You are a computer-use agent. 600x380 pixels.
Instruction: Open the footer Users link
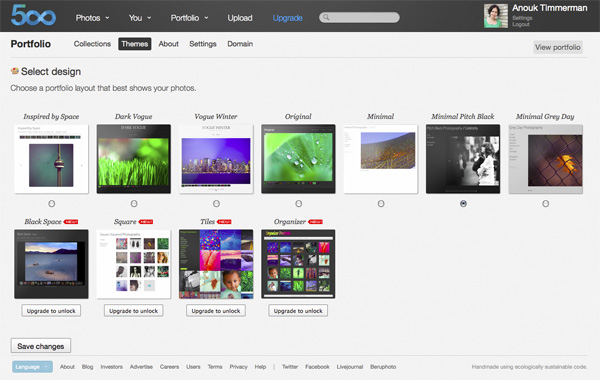click(193, 367)
